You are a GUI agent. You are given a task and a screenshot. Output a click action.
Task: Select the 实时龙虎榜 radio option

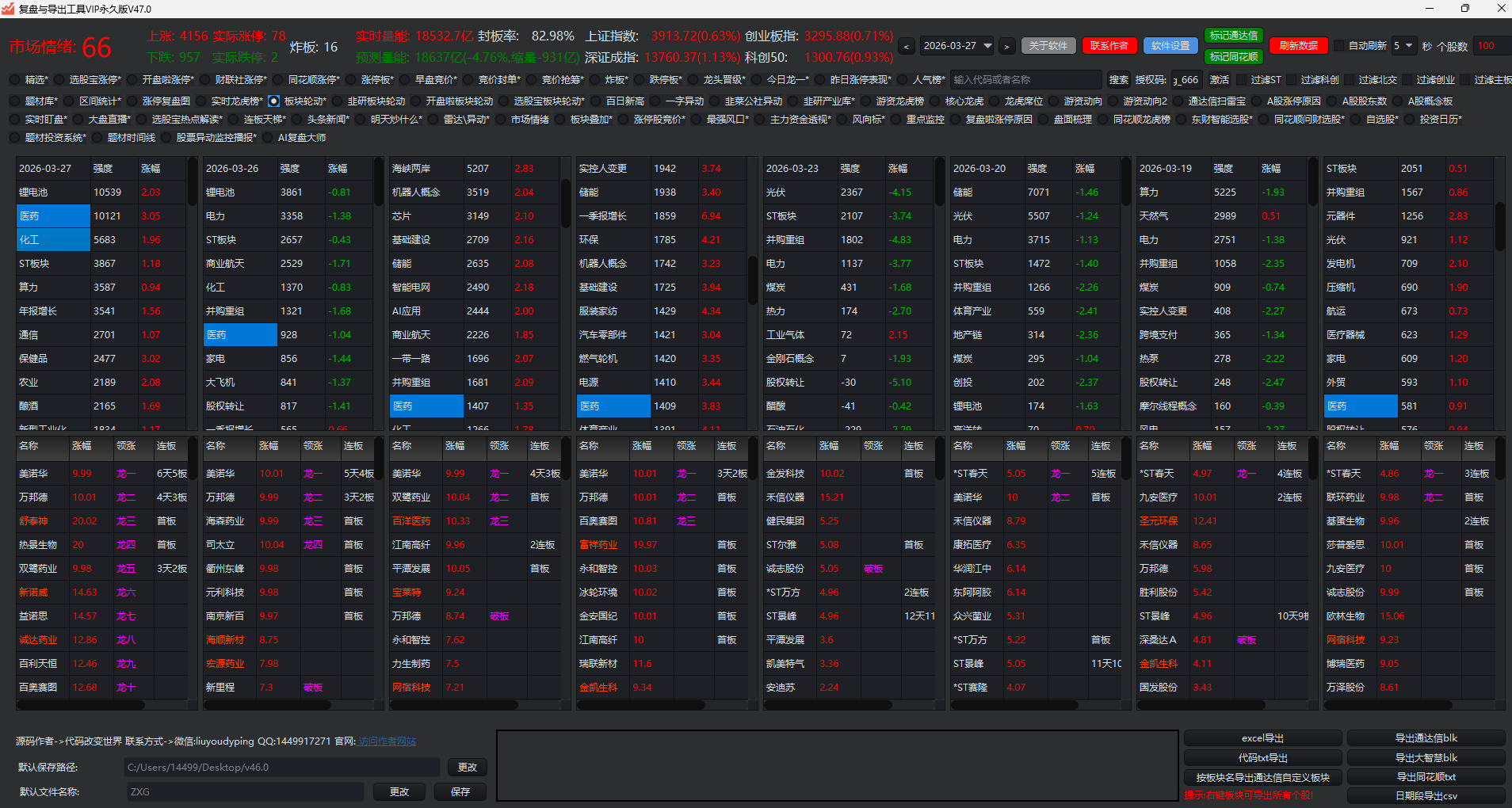[x=201, y=101]
